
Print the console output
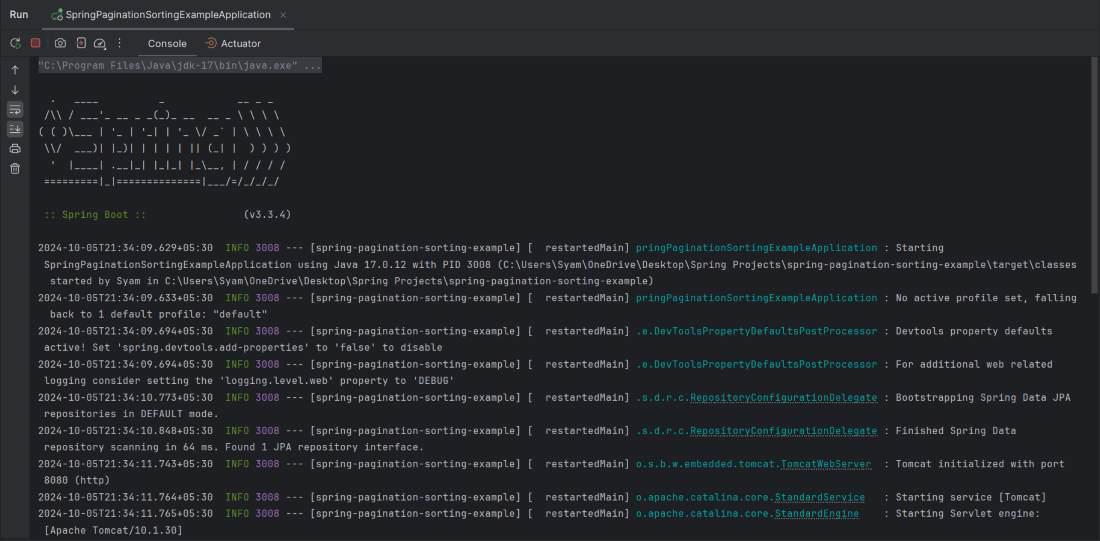coord(15,148)
